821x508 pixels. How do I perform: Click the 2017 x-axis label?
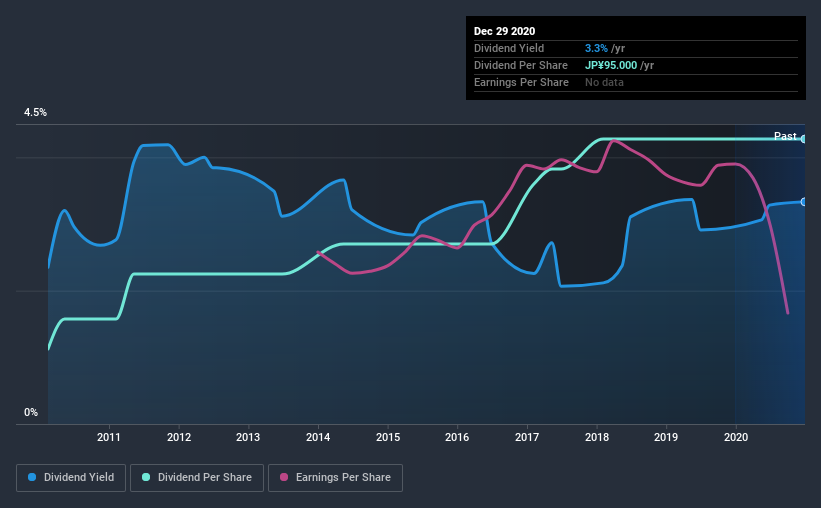pos(527,437)
